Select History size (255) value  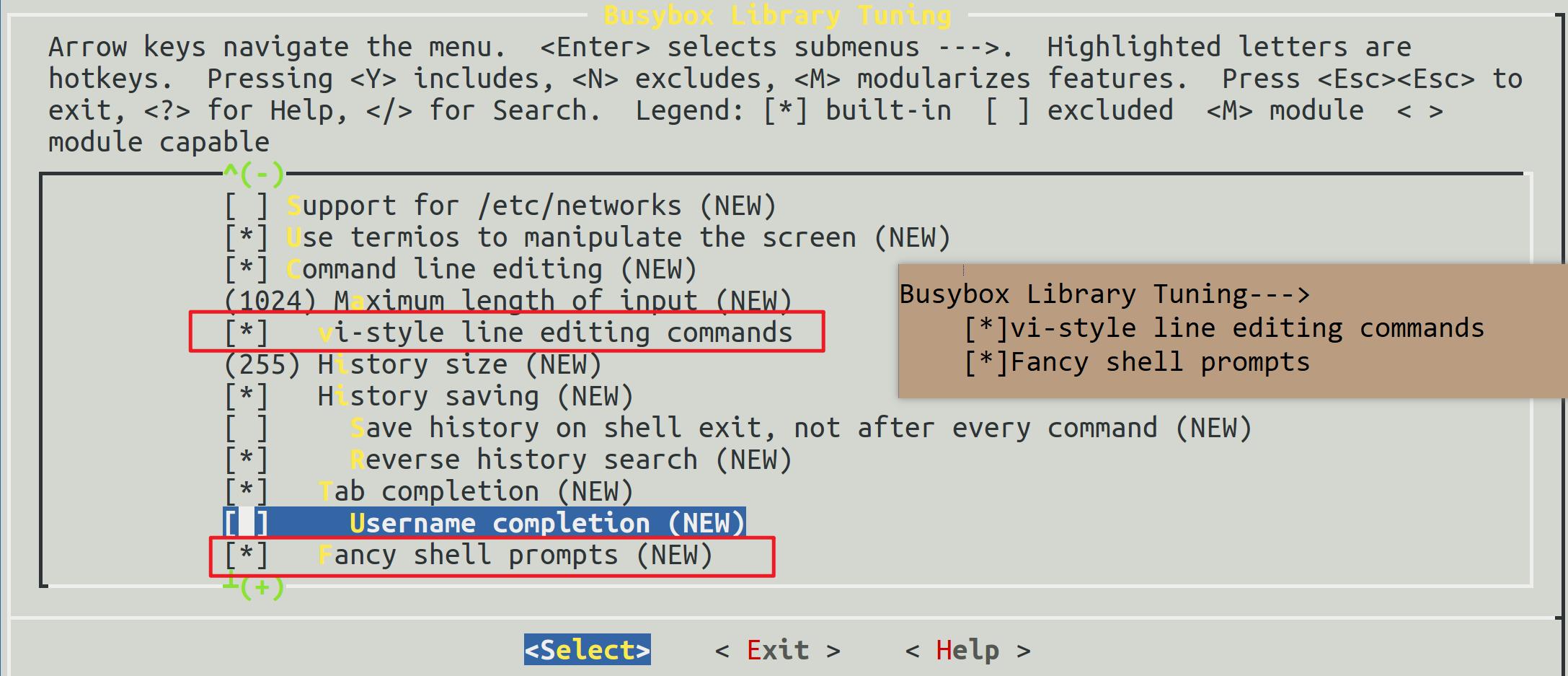(412, 365)
